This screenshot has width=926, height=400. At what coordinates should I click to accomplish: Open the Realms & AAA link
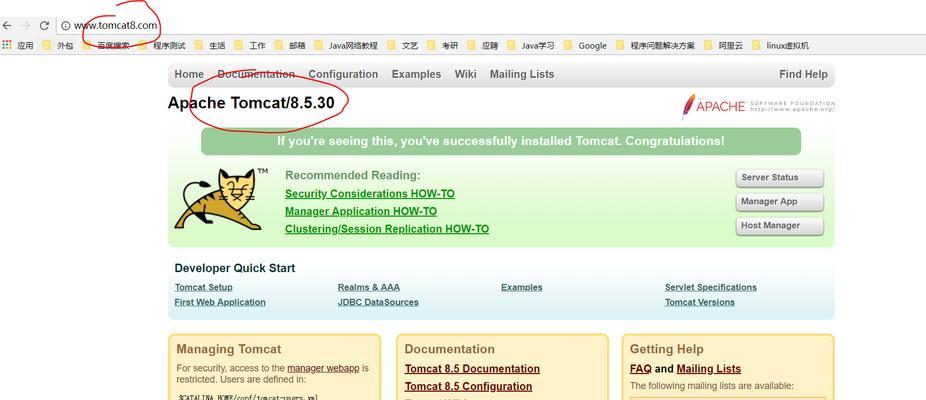[x=369, y=287]
